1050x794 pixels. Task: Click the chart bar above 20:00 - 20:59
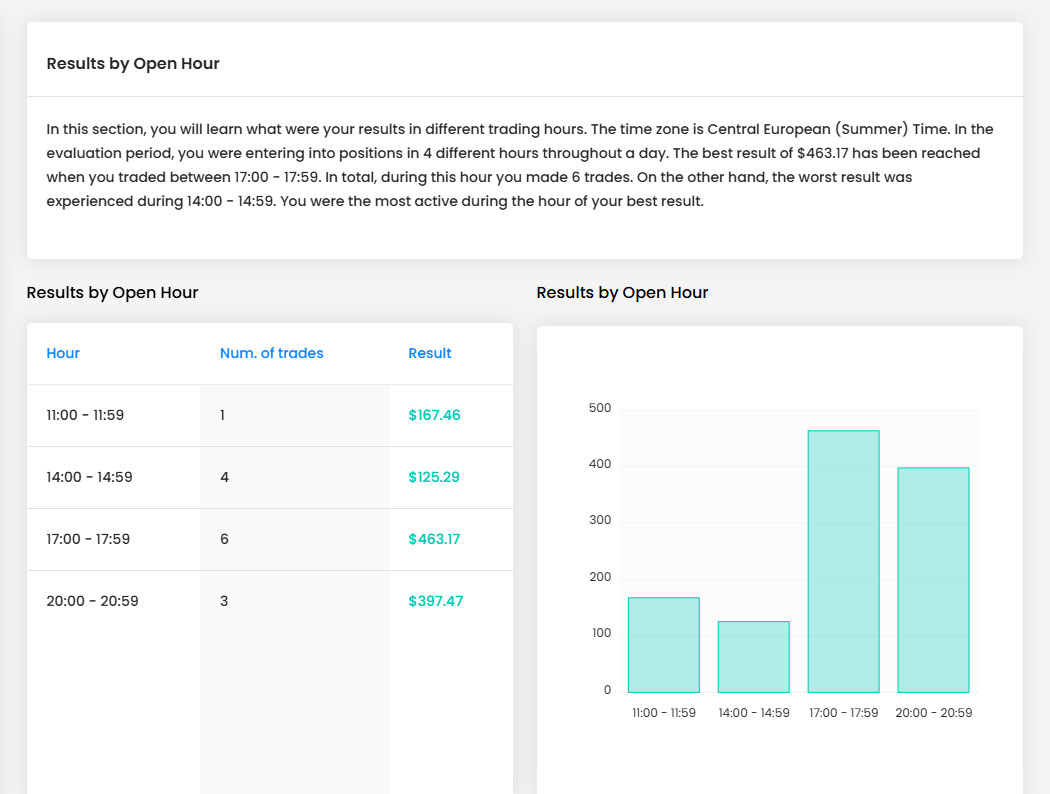[x=933, y=580]
